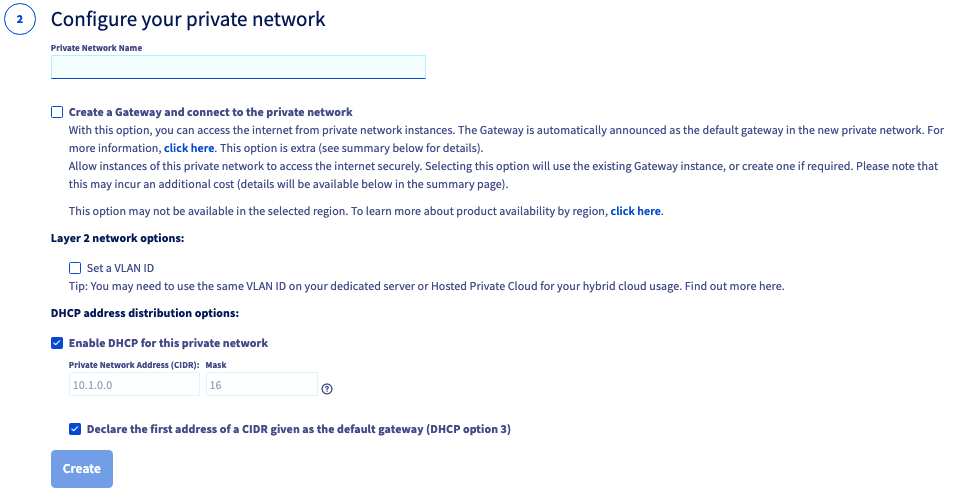This screenshot has width=966, height=498.
Task: Click the 'Set a VLAN ID' label text
Action: click(120, 268)
